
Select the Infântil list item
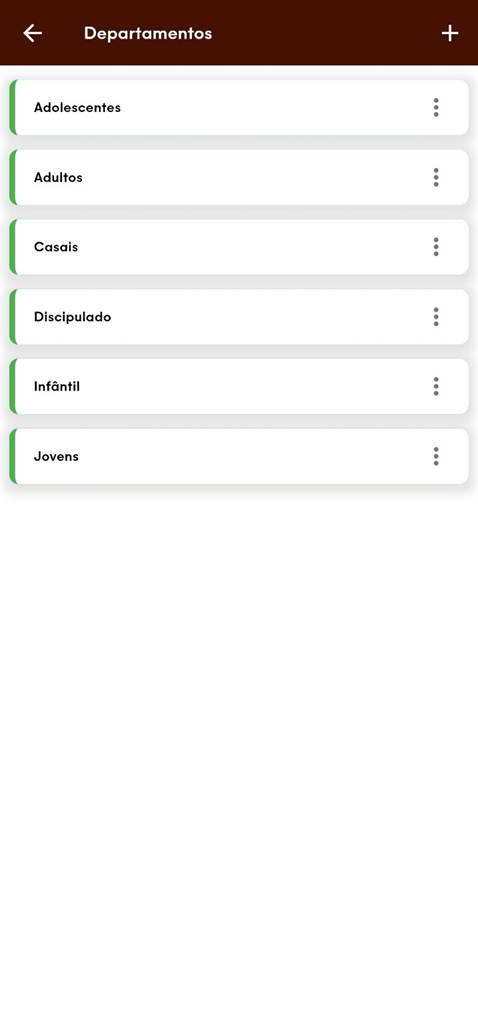tap(239, 386)
